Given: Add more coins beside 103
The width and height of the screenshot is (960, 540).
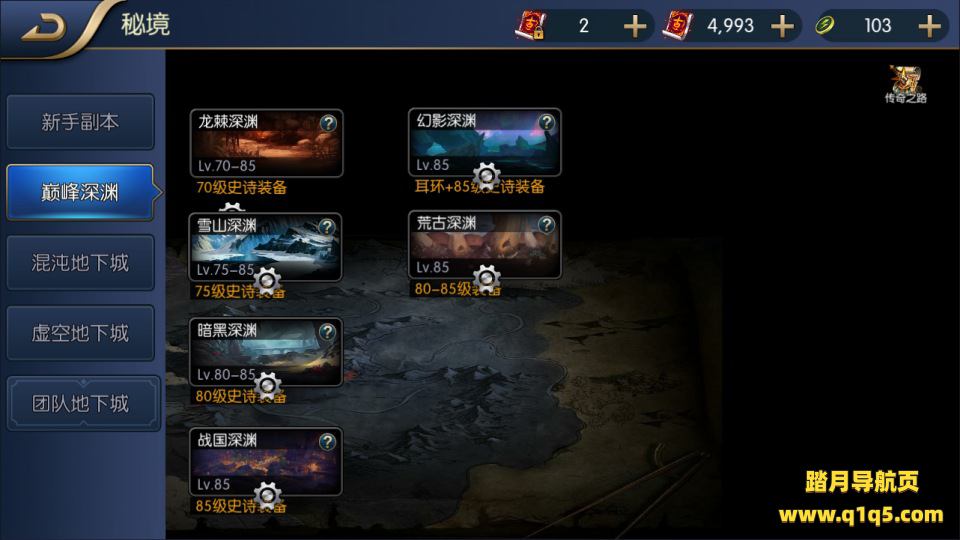Looking at the screenshot, I should coord(930,26).
